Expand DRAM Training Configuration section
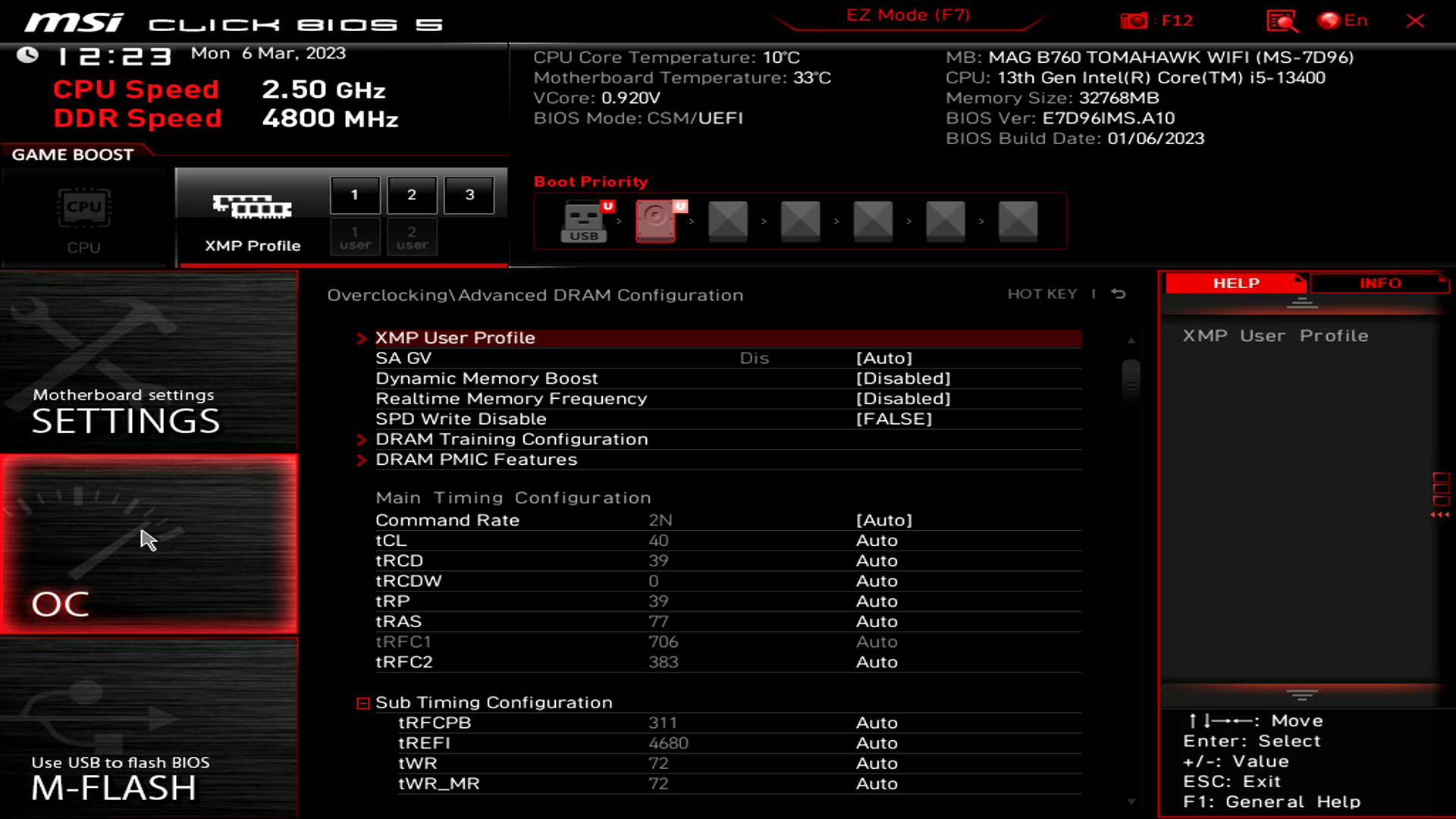Screen dimensions: 1456x819 coord(511,438)
